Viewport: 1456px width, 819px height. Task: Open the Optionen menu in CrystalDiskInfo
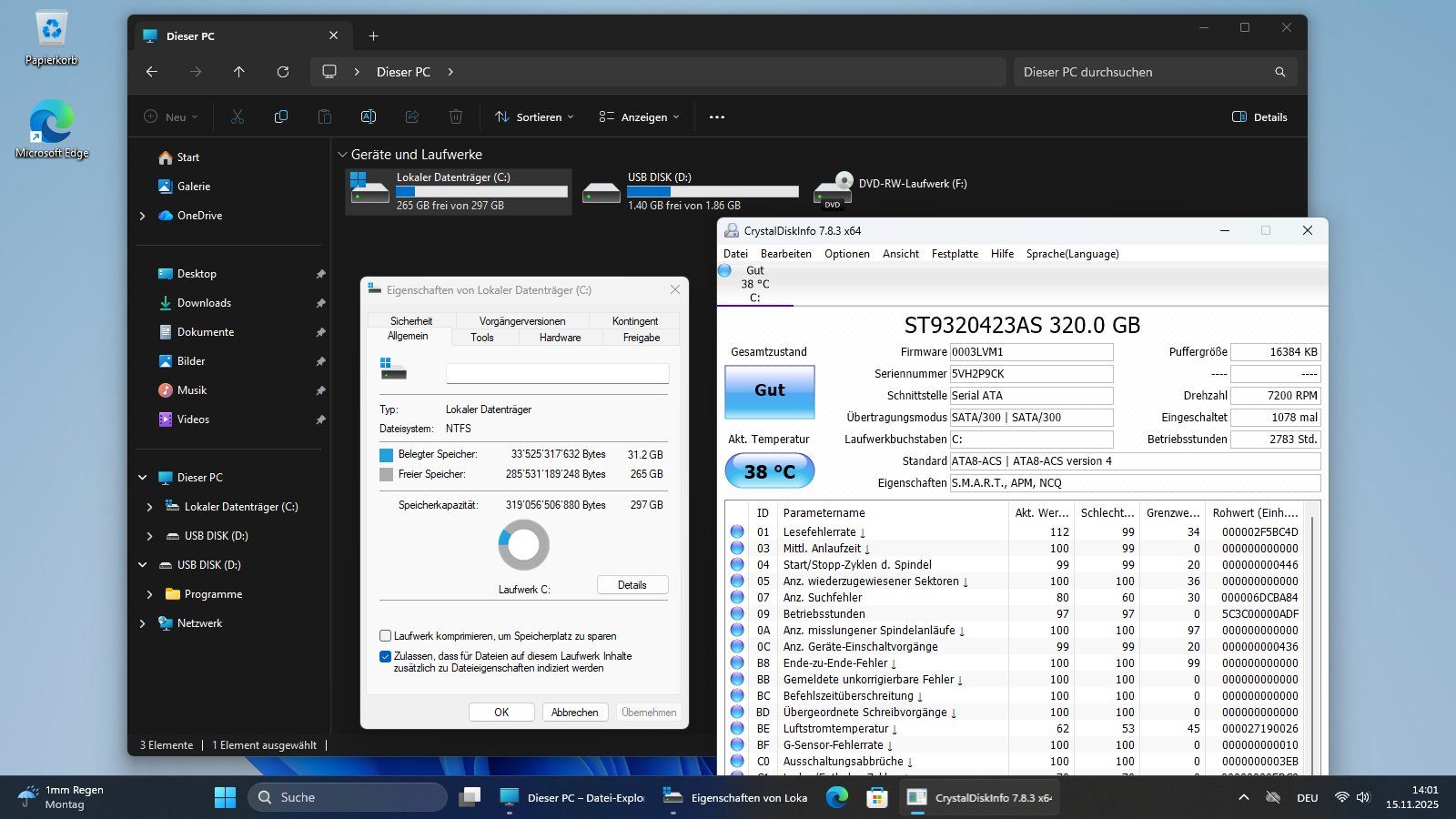(x=847, y=254)
